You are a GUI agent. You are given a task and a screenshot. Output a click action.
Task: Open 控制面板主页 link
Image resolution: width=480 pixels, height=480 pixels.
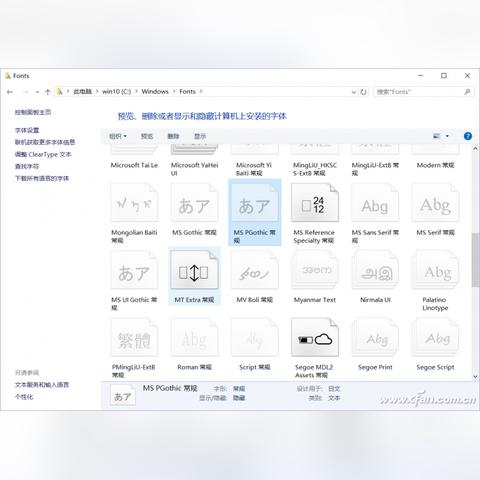pyautogui.click(x=33, y=112)
